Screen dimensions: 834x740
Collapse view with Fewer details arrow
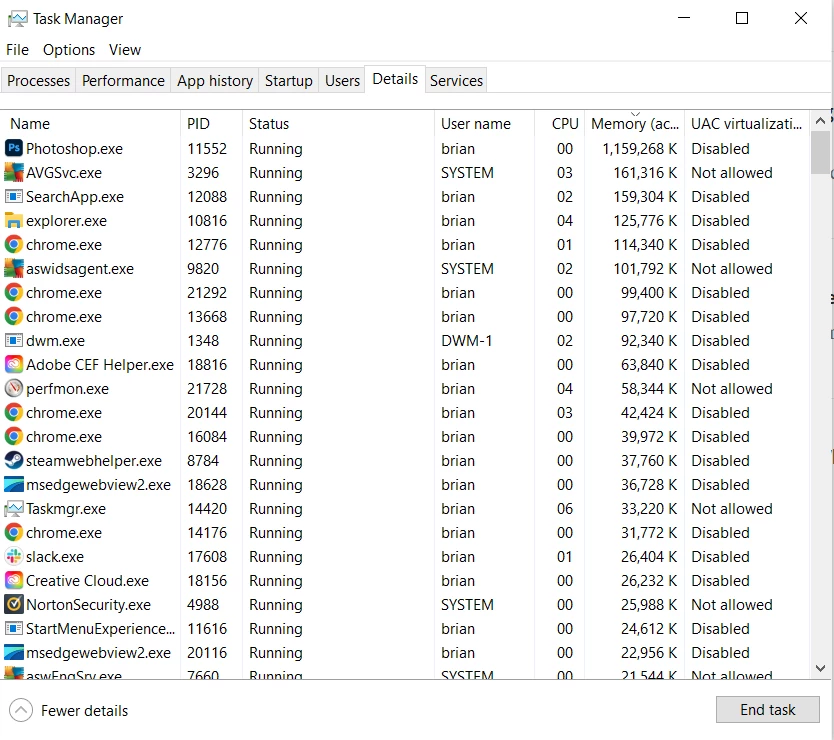[21, 710]
